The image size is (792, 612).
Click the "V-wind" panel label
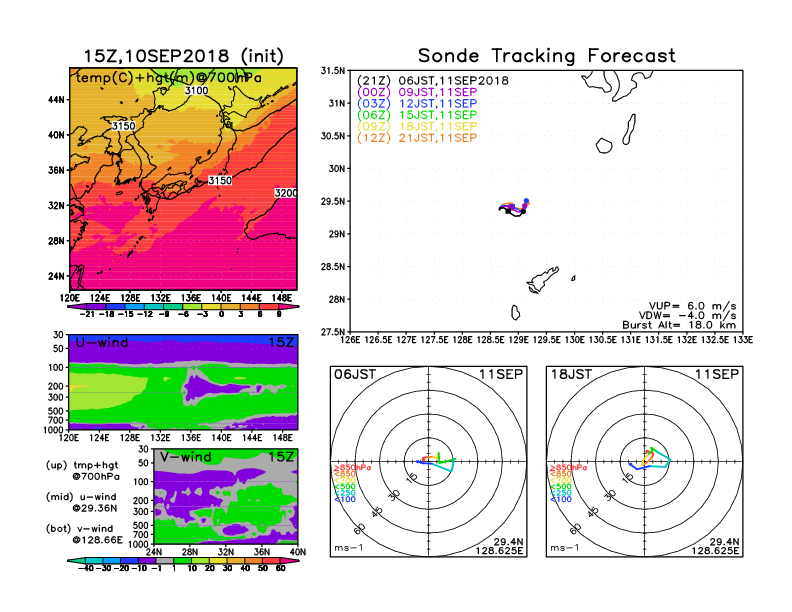(x=185, y=457)
